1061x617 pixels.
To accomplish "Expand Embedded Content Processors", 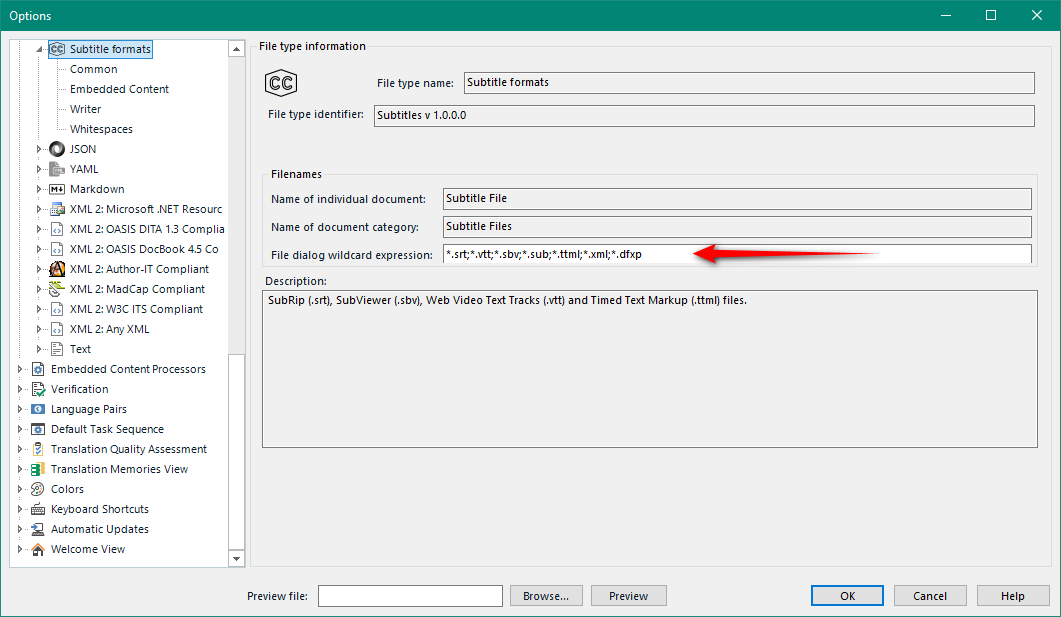I will coord(22,368).
